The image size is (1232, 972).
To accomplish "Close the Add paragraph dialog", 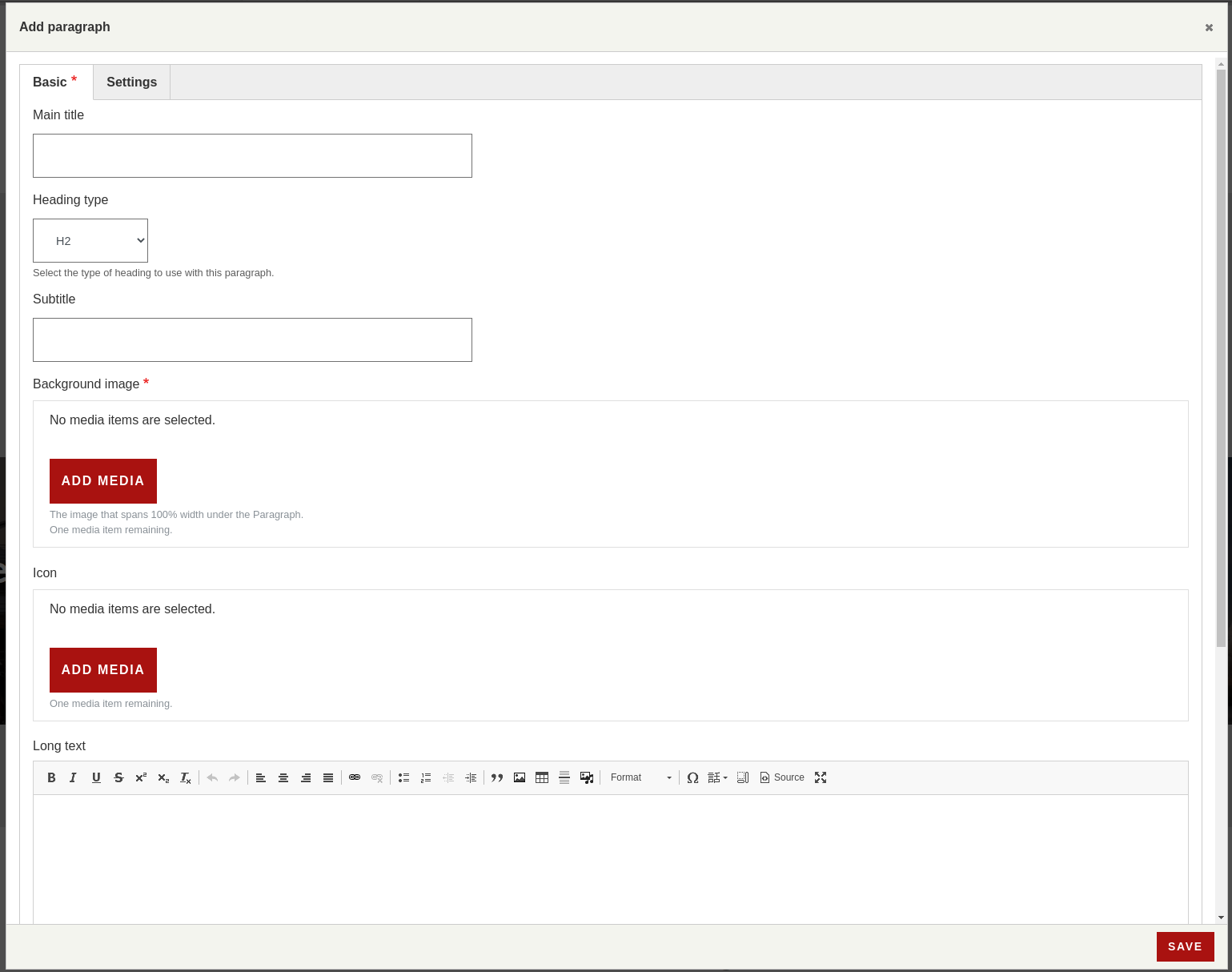I will point(1209,27).
